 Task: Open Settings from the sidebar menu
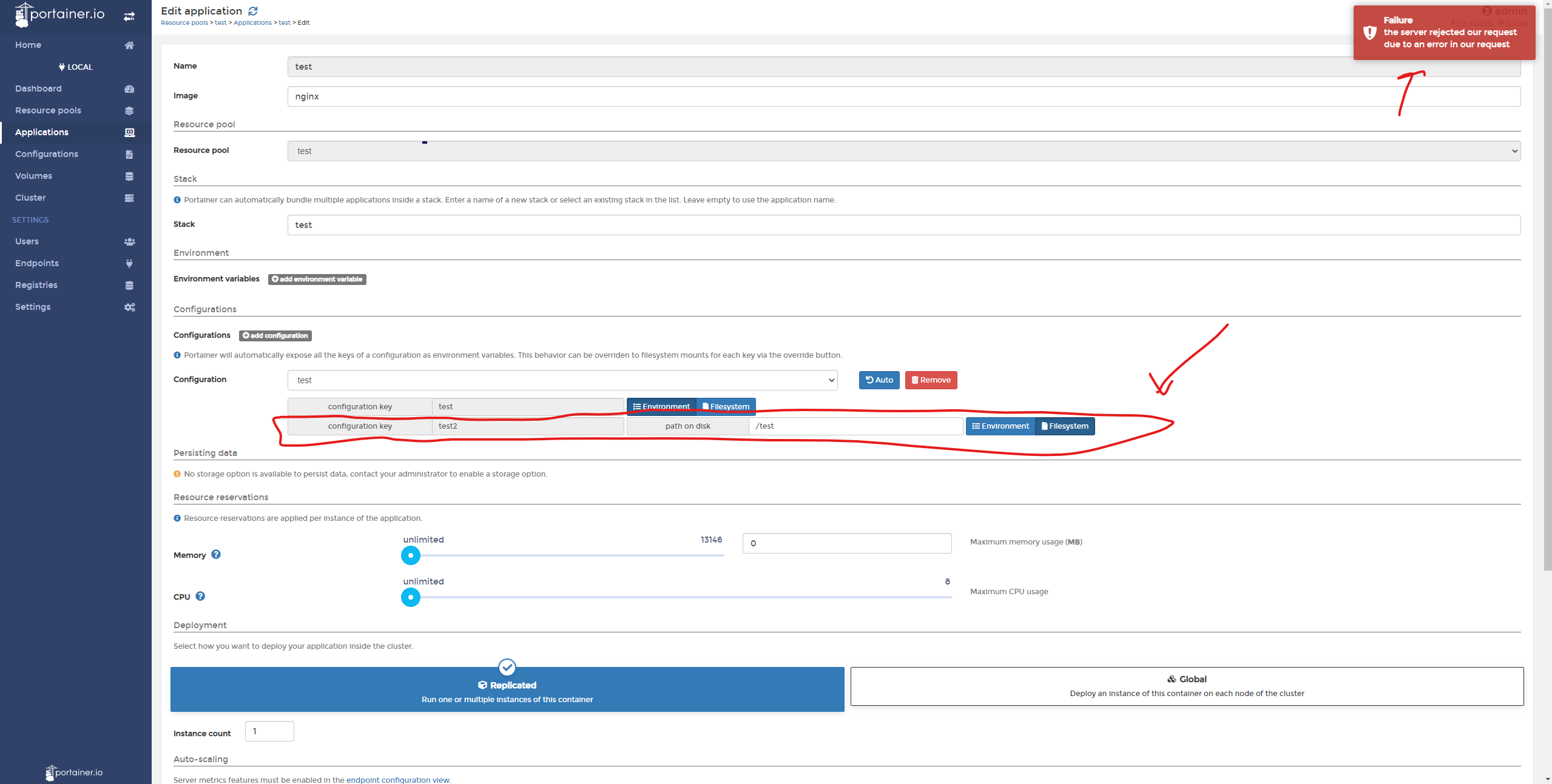(32, 306)
